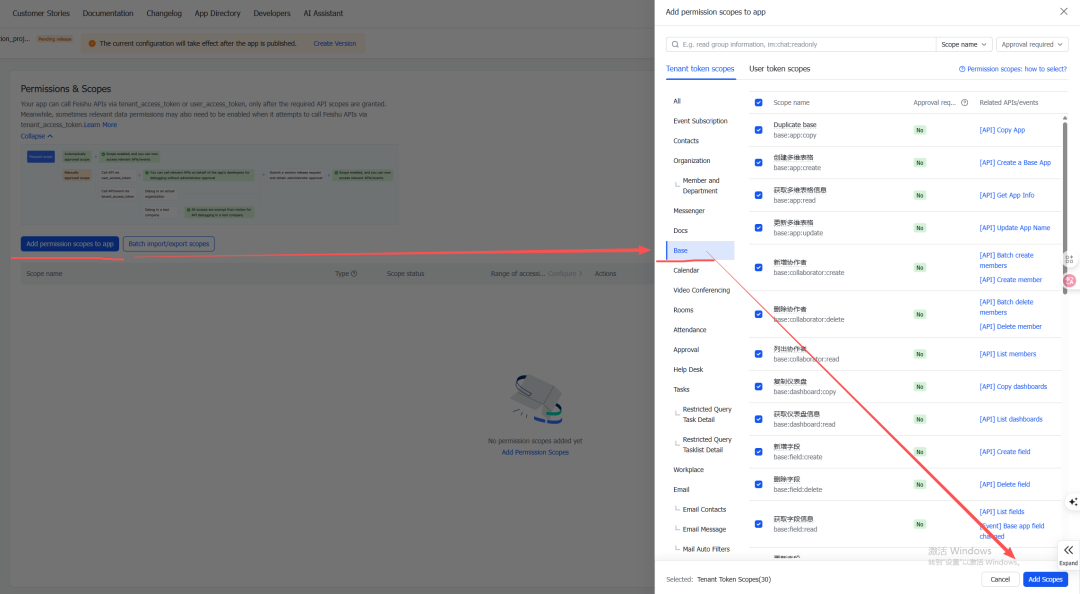1080x594 pixels.
Task: Click the sparkle AI assistant floating icon
Action: (x=1072, y=501)
